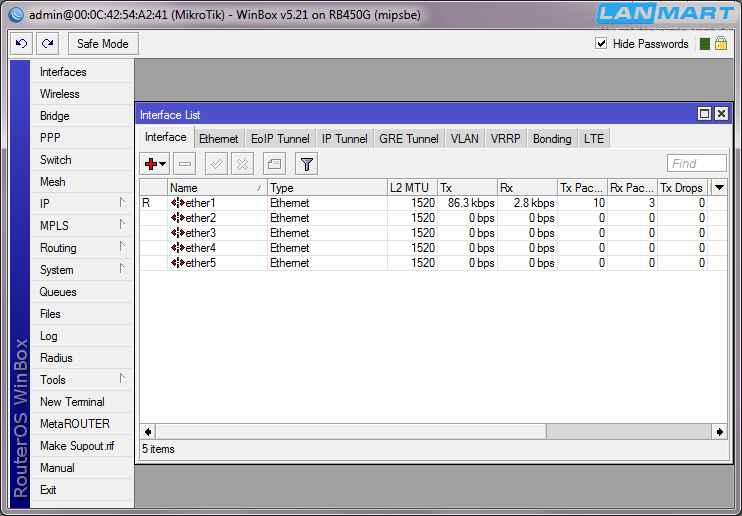742x516 pixels.
Task: Expand the System submenu
Action: point(82,270)
